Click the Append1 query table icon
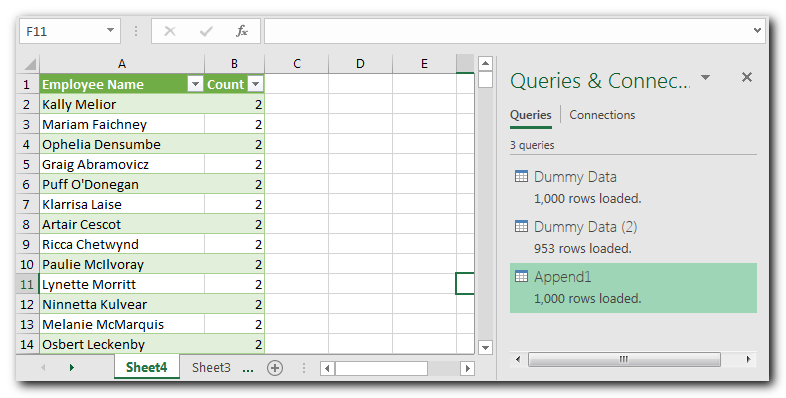 point(521,277)
